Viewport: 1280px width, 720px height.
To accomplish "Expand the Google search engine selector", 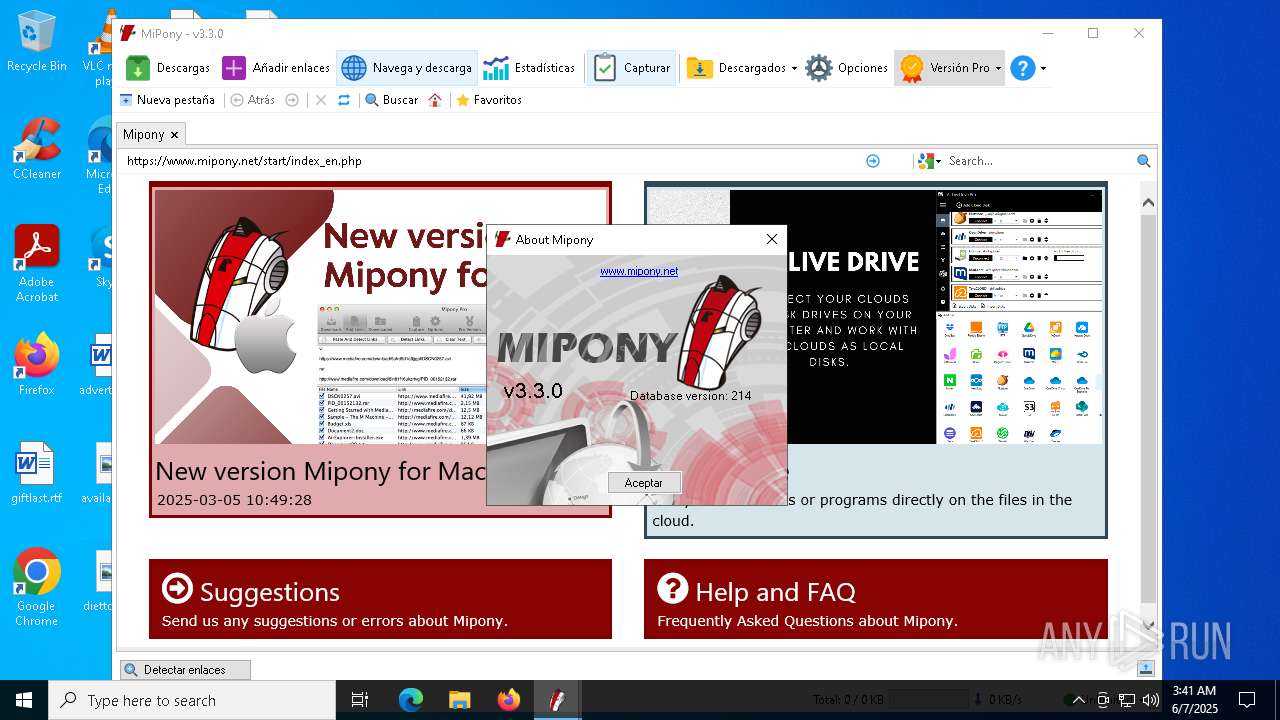I will [x=929, y=160].
